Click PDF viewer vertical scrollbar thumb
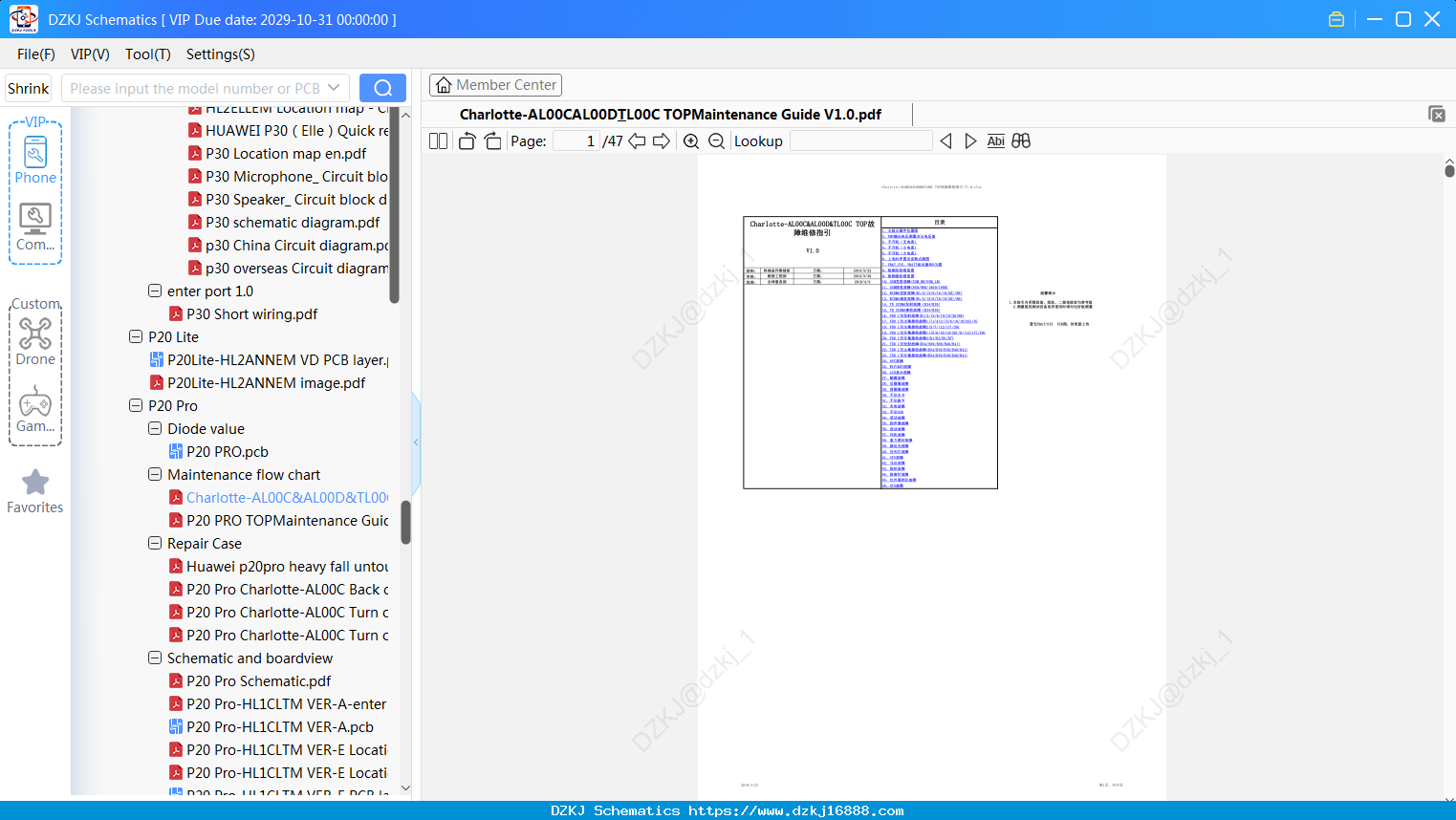This screenshot has width=1456, height=820. point(1449,170)
